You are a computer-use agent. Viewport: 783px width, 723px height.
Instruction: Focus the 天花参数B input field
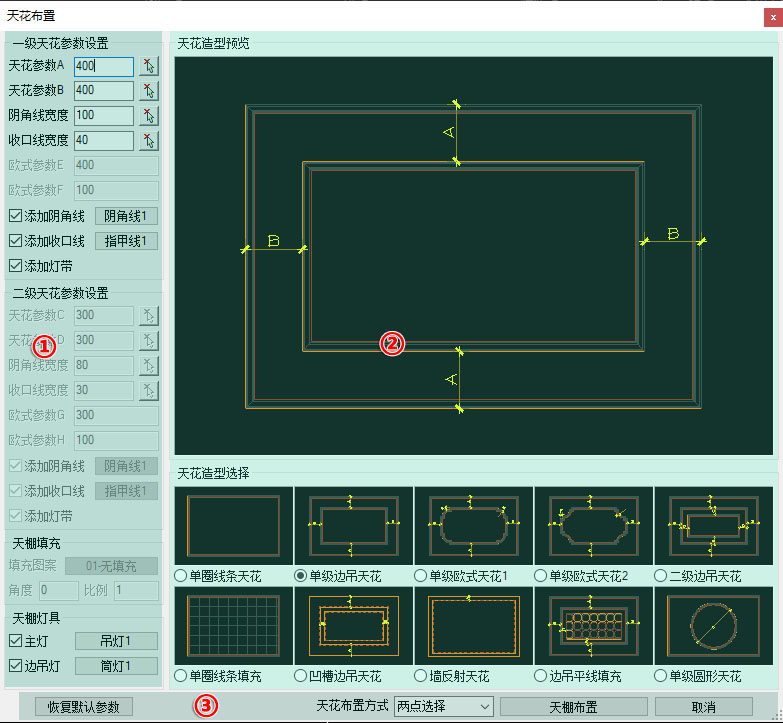(x=104, y=91)
